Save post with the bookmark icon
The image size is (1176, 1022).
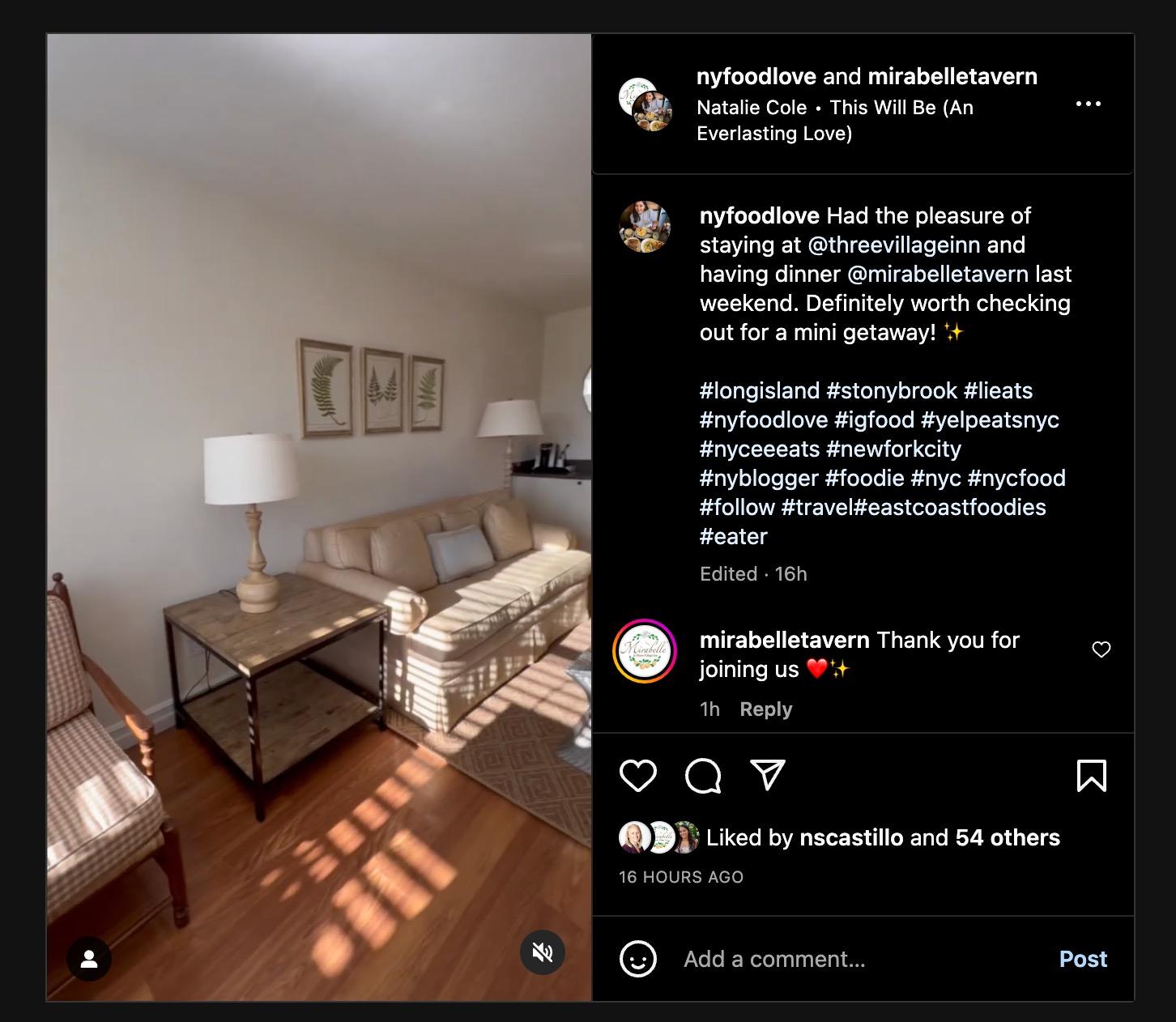[1091, 776]
